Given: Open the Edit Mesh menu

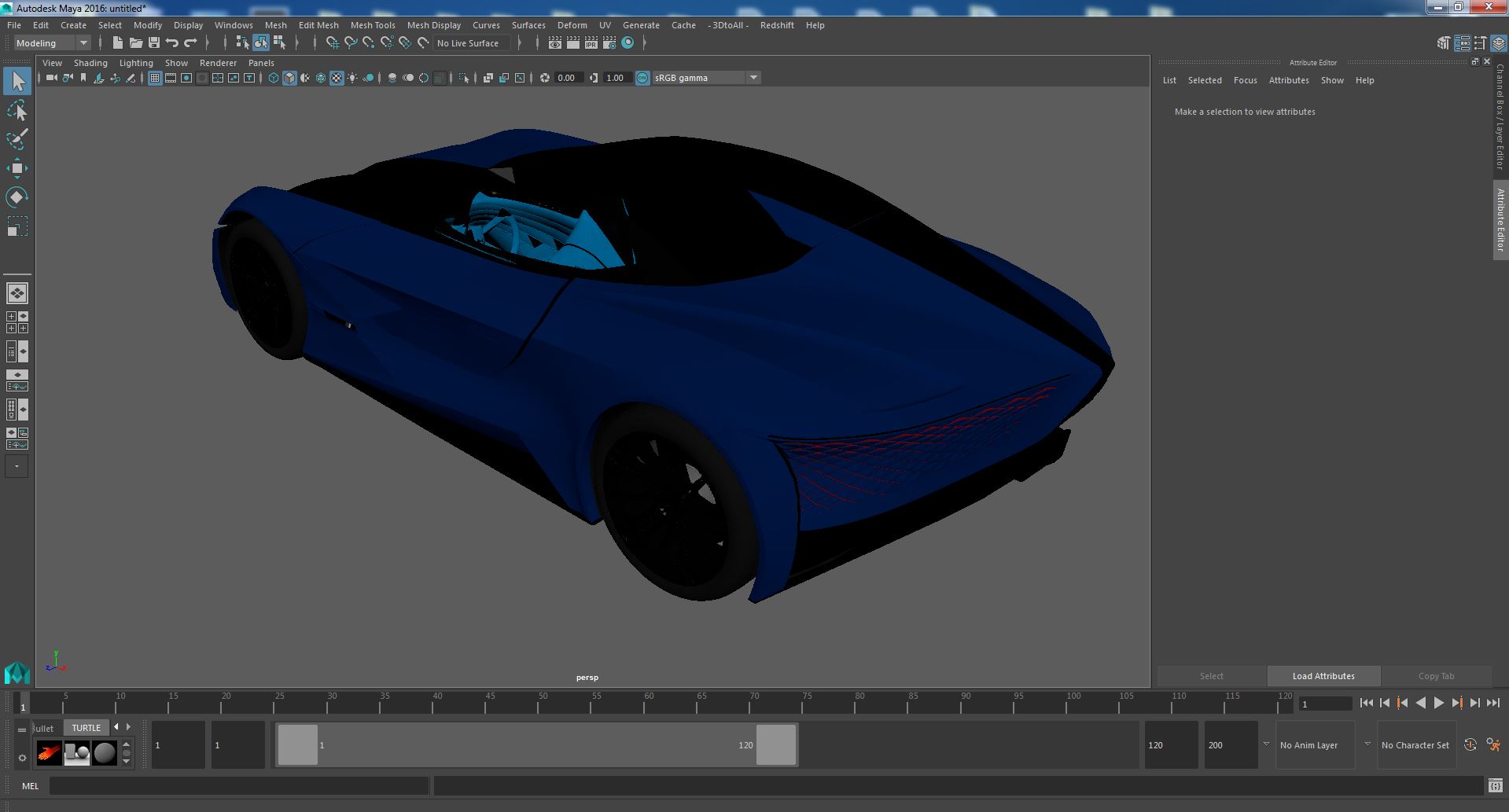Looking at the screenshot, I should point(318,25).
